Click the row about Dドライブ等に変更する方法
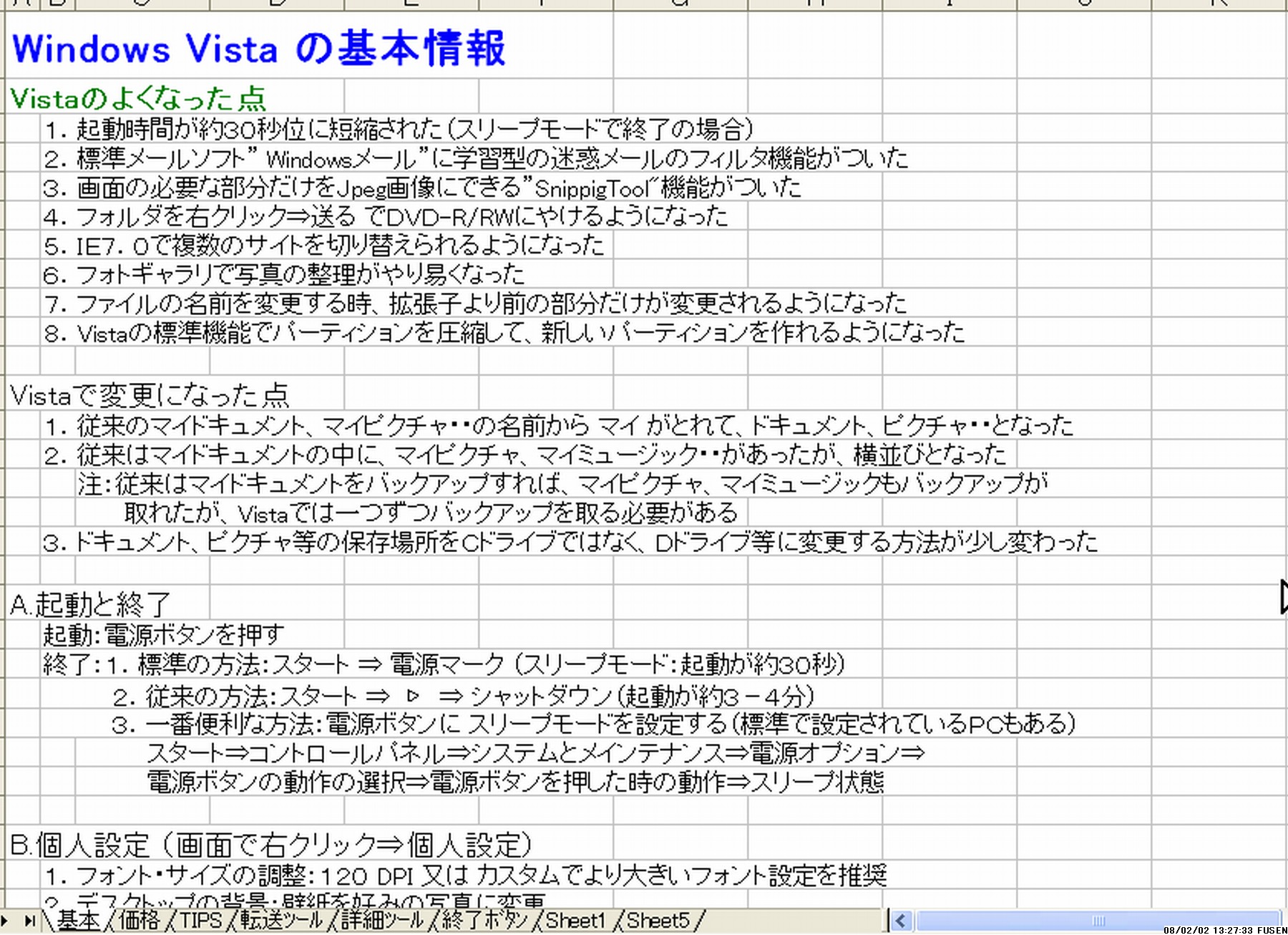Screen dimensions: 1288x935 click(570, 542)
